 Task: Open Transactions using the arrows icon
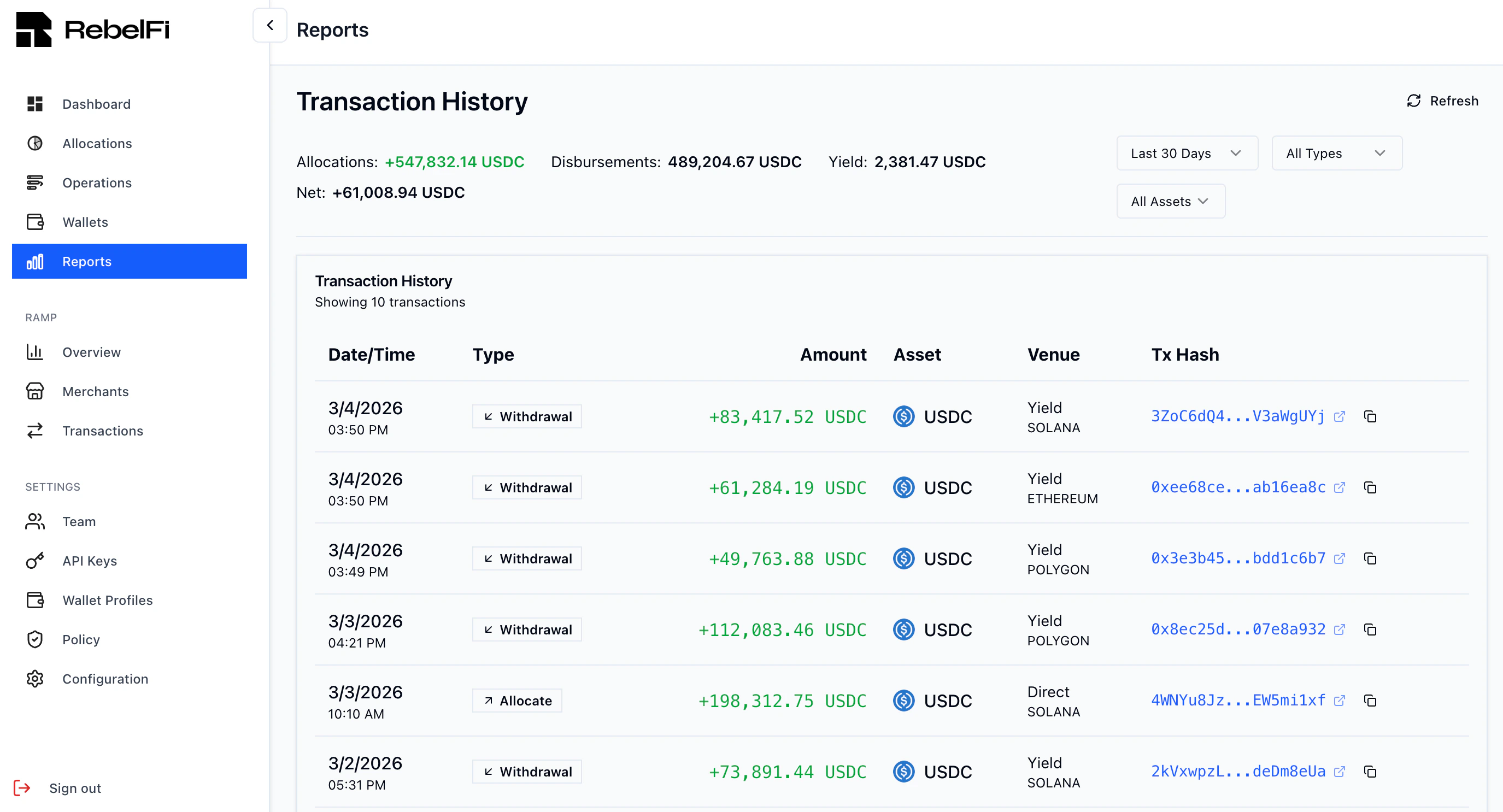click(x=35, y=431)
